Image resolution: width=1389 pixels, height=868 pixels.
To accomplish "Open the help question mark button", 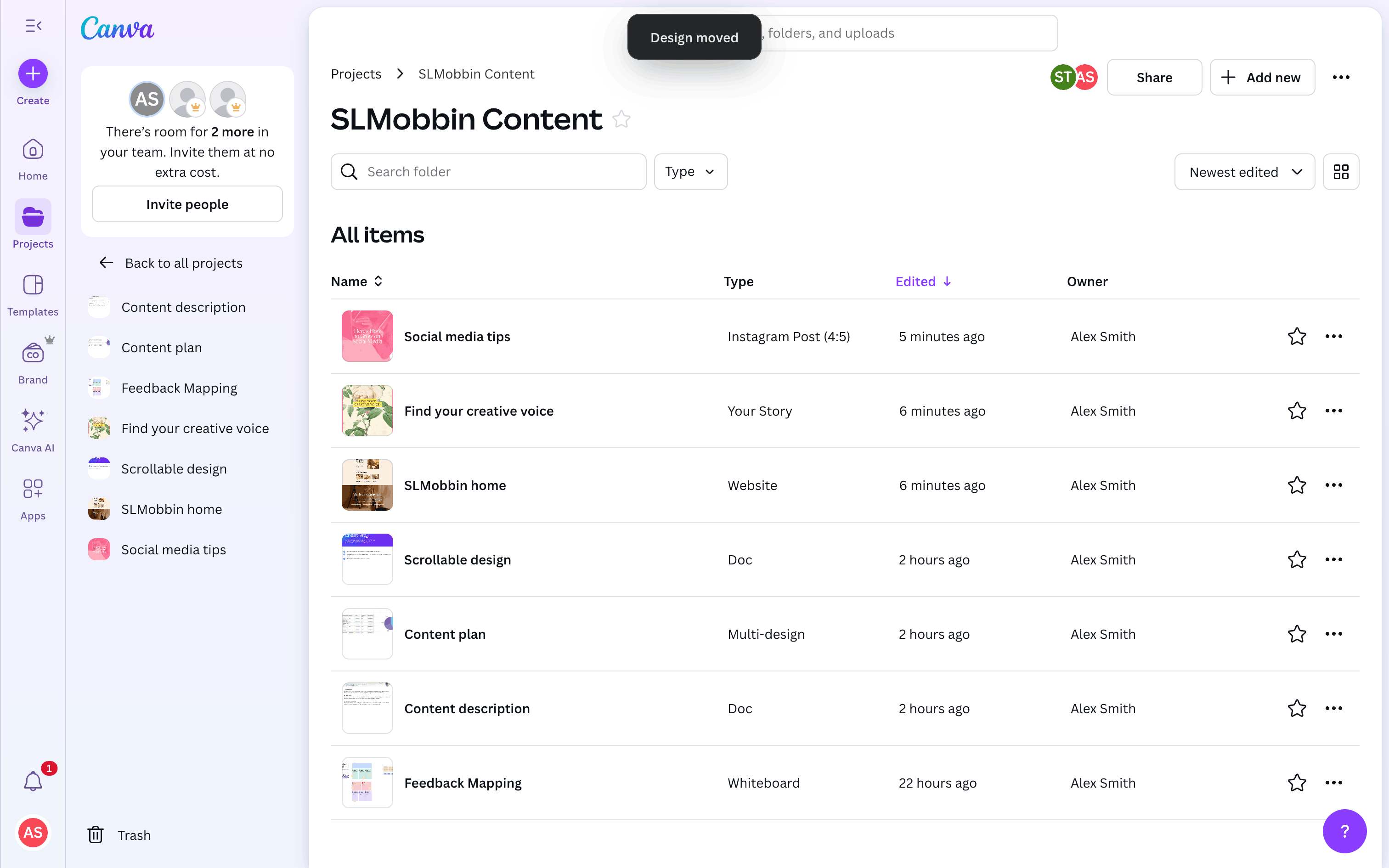I will click(x=1344, y=831).
